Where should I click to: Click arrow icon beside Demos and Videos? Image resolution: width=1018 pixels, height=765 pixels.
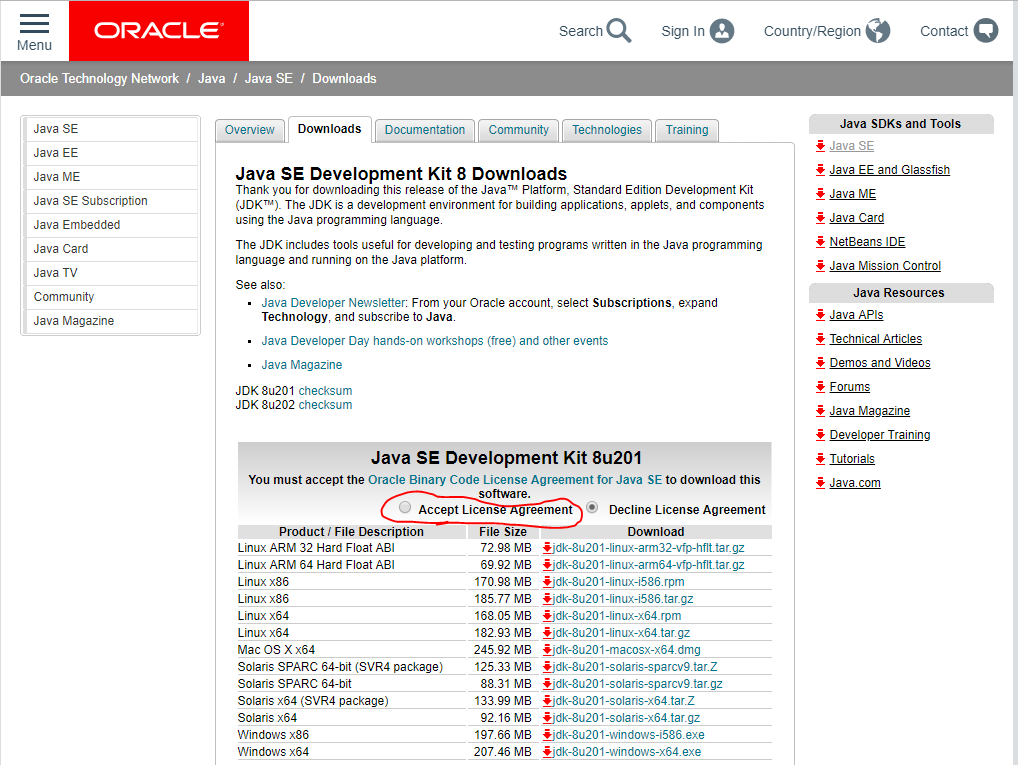tap(821, 363)
